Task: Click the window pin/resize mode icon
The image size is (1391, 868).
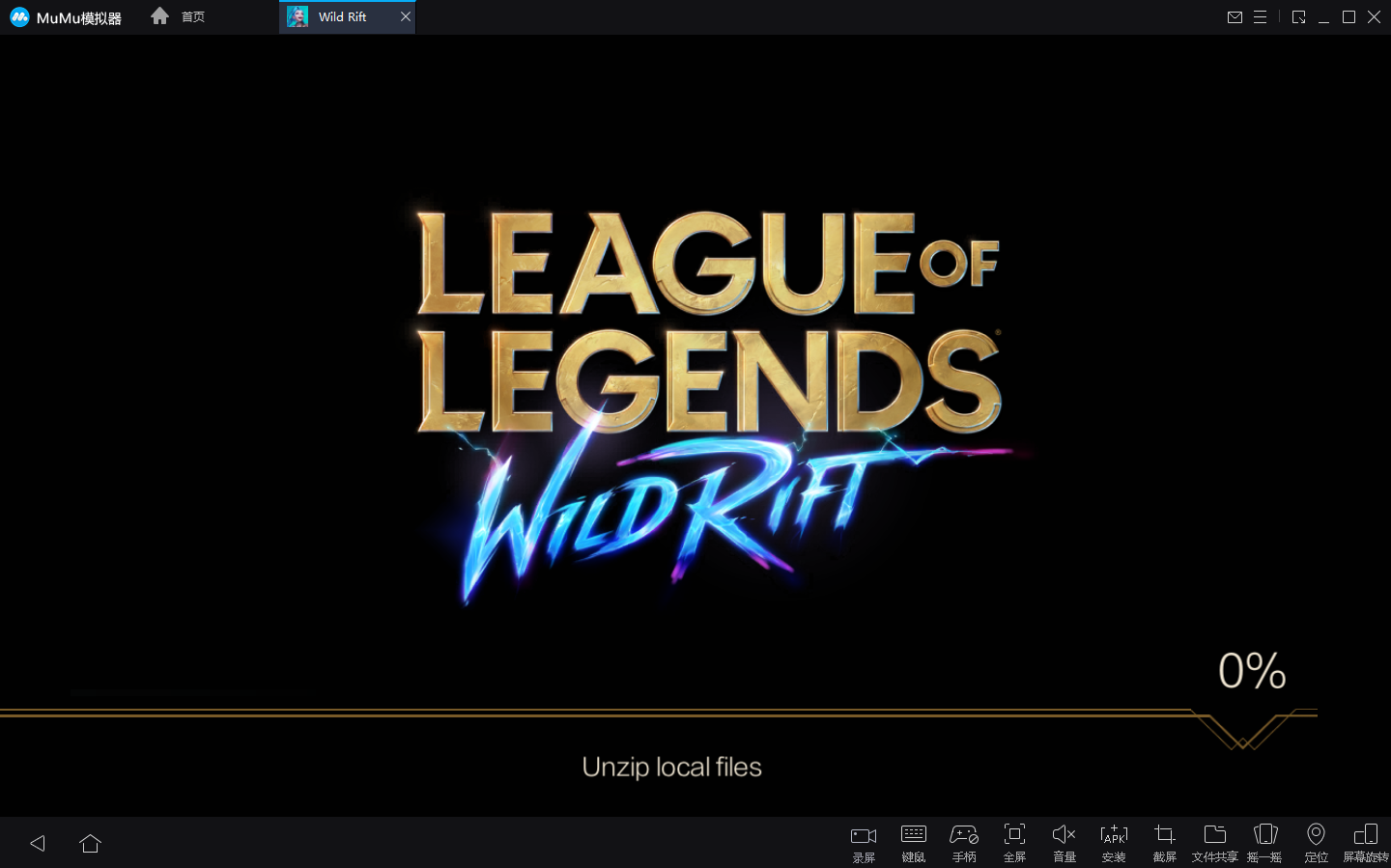Action: click(x=1298, y=16)
